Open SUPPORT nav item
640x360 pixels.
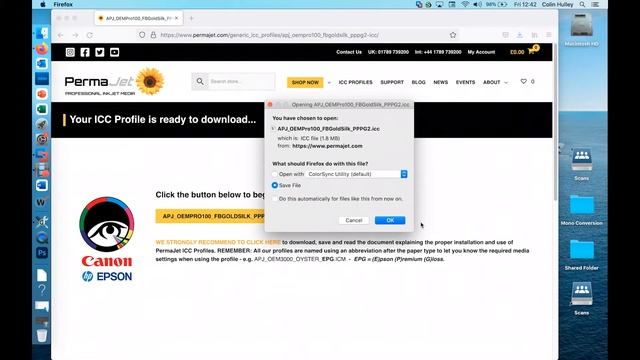pyautogui.click(x=392, y=82)
